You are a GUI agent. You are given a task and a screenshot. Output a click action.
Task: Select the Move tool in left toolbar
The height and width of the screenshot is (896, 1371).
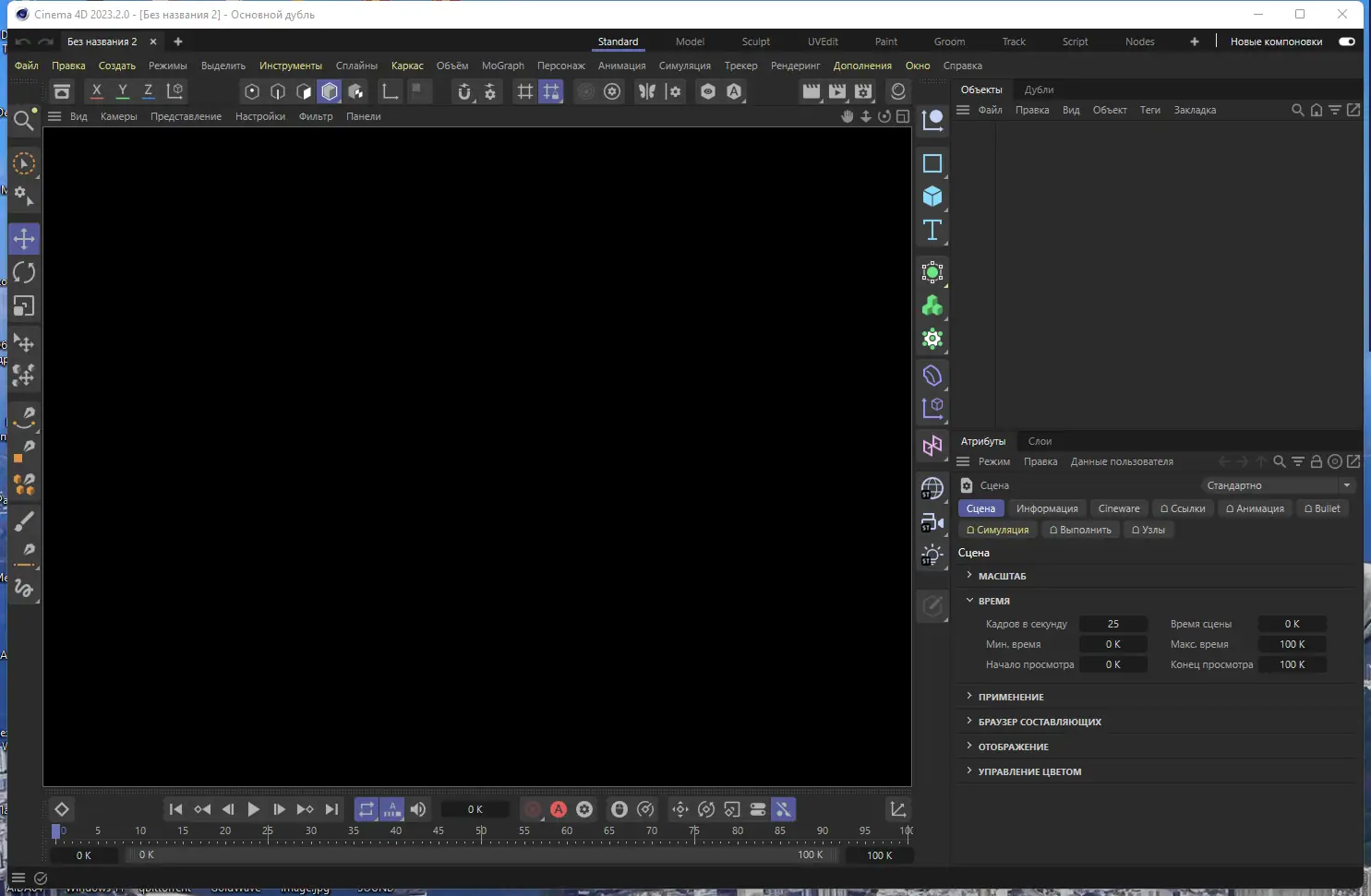24,239
